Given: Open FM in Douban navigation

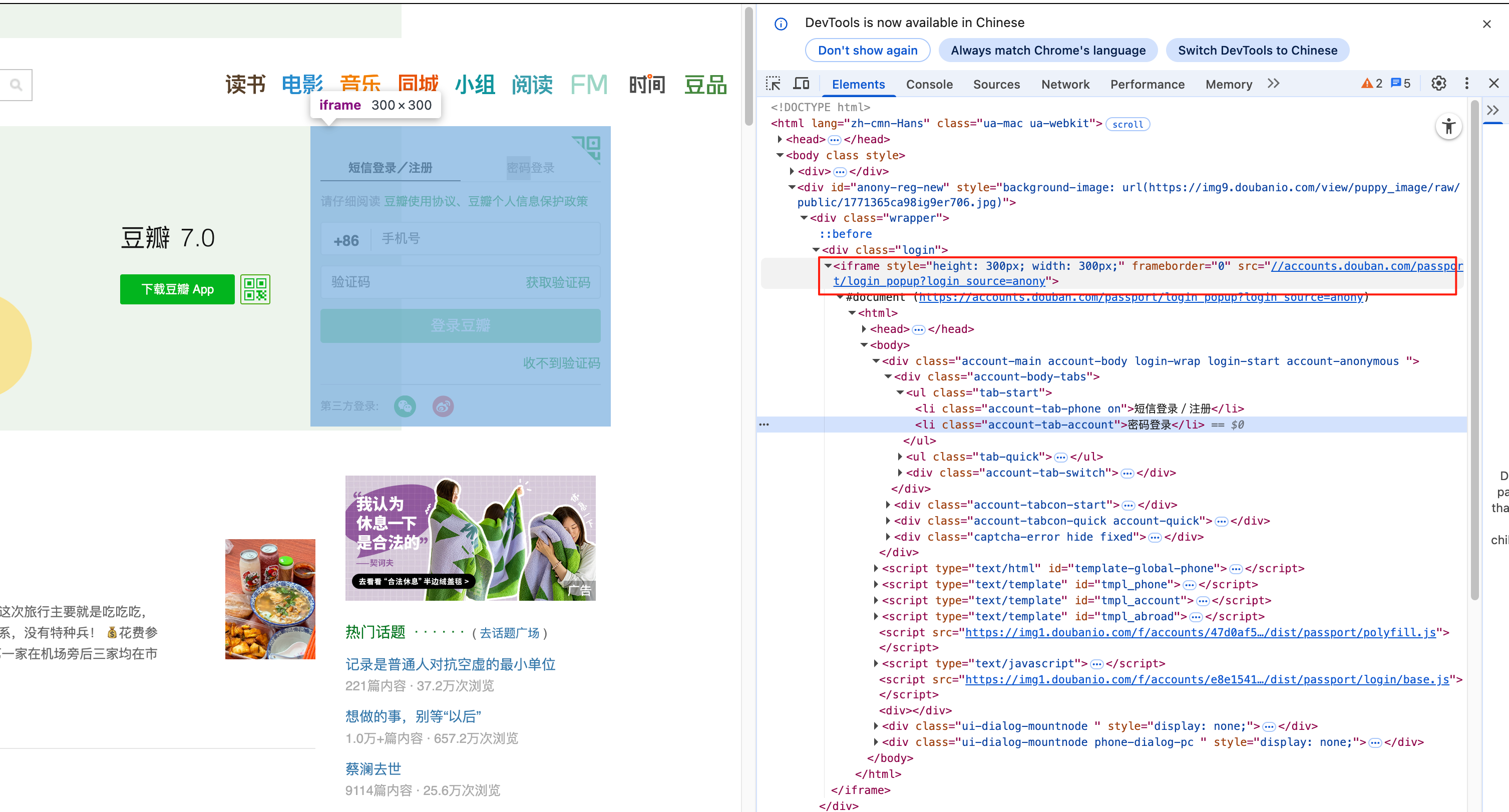Looking at the screenshot, I should [x=589, y=85].
